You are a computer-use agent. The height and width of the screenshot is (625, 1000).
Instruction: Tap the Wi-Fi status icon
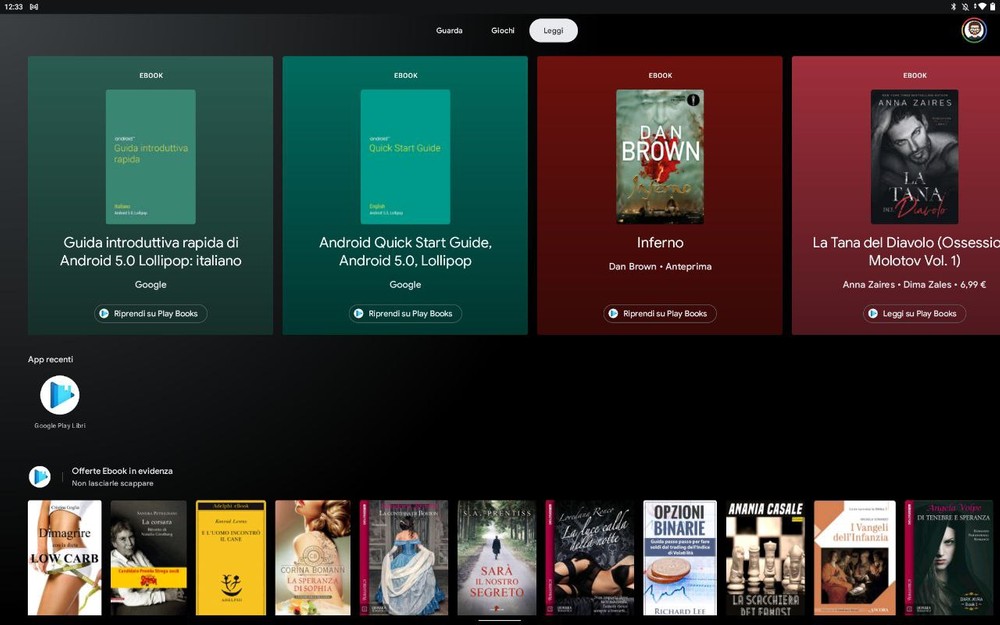[982, 6]
